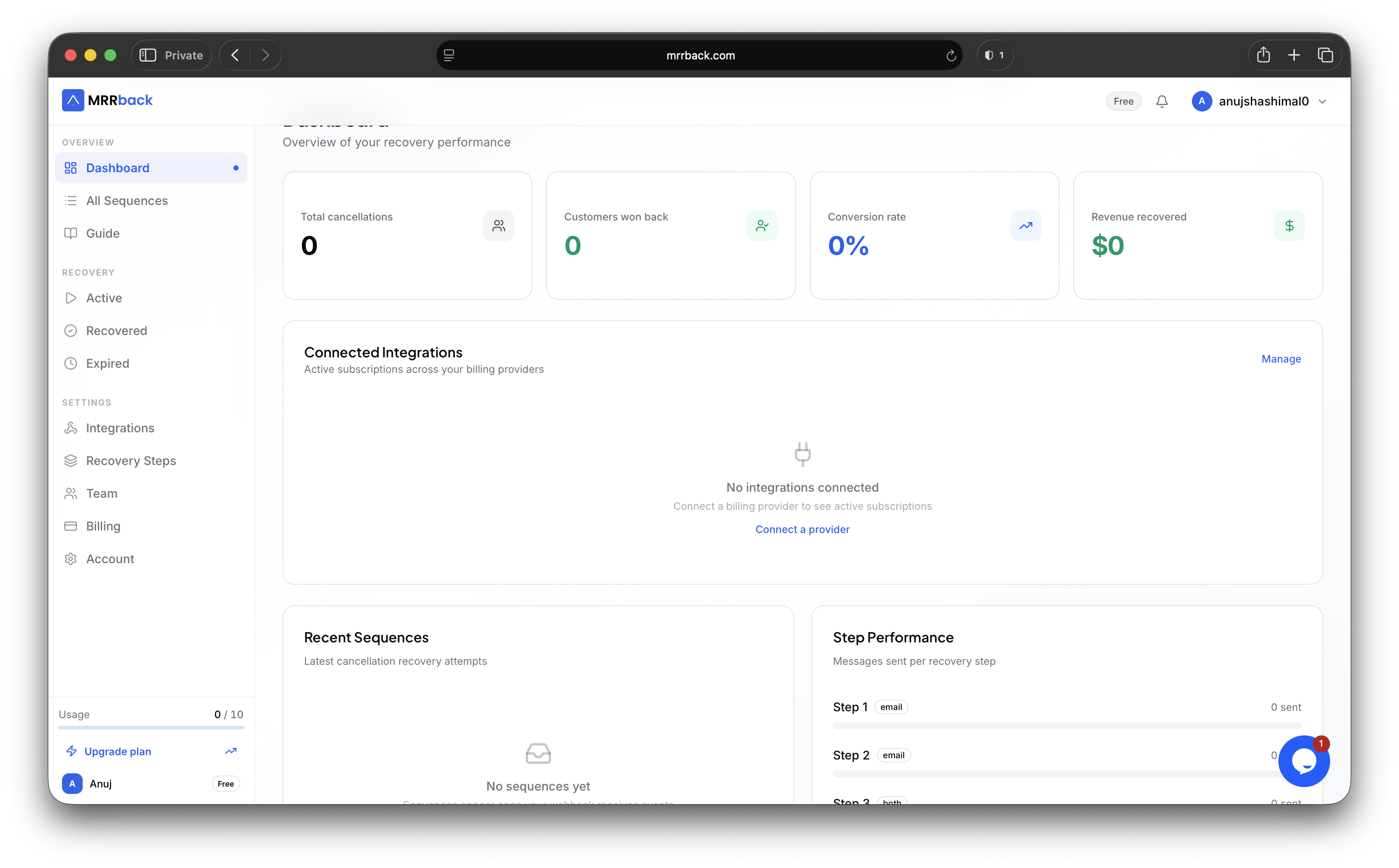Click the Manage integrations link
This screenshot has height=868, width=1399.
pyautogui.click(x=1281, y=359)
